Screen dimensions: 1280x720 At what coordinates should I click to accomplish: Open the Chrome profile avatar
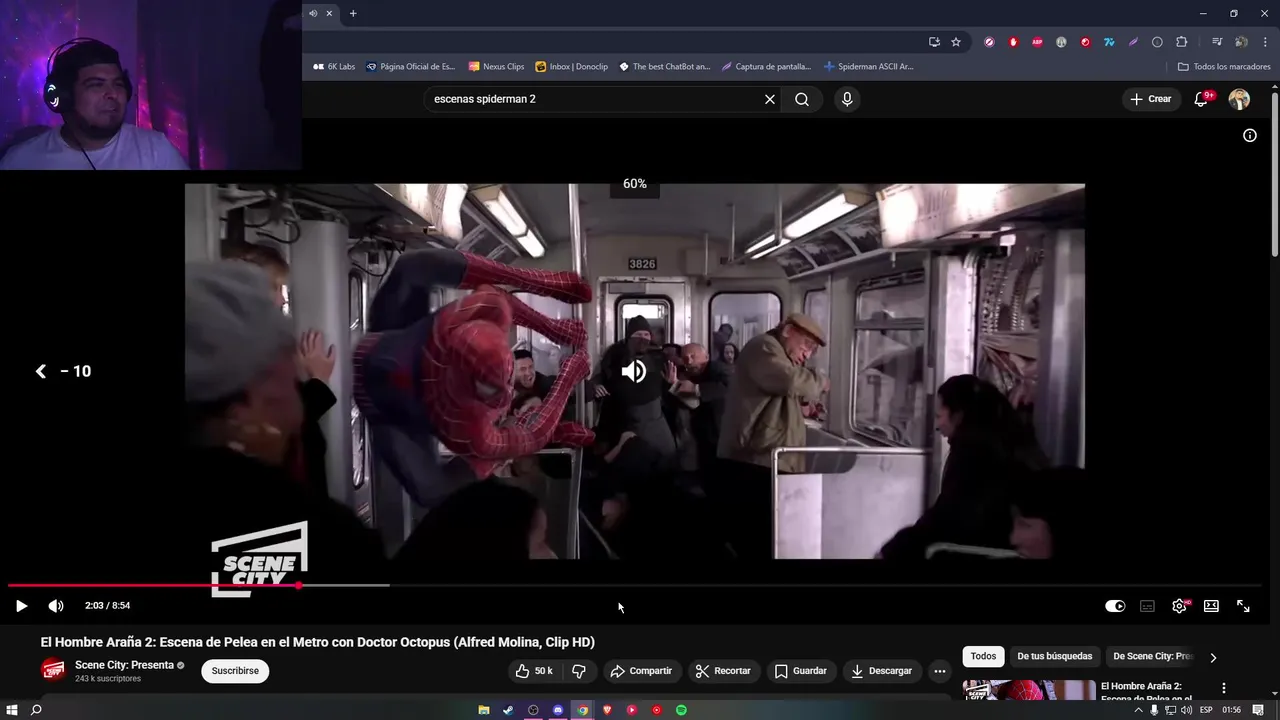click(x=1241, y=42)
